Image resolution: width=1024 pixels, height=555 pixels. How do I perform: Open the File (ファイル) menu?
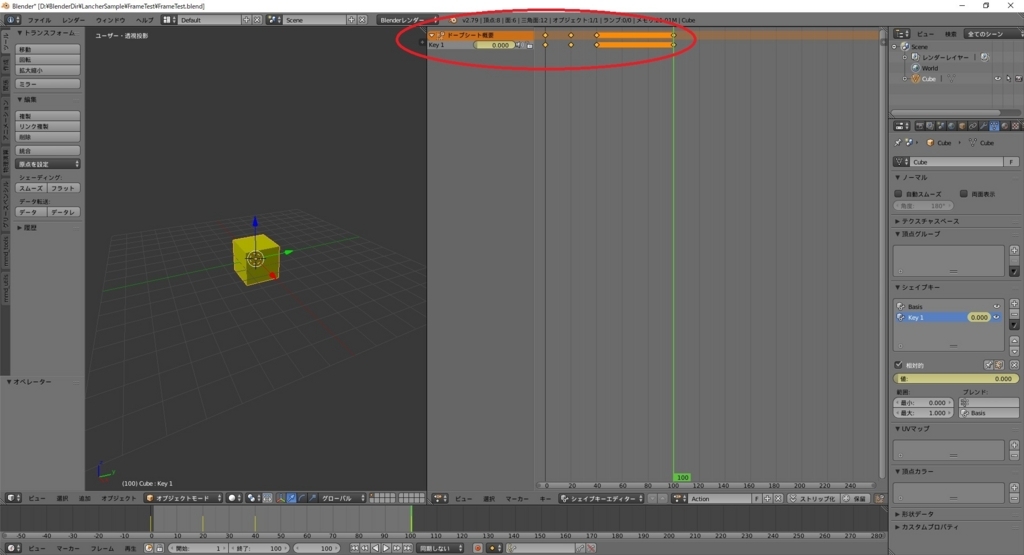tap(39, 20)
